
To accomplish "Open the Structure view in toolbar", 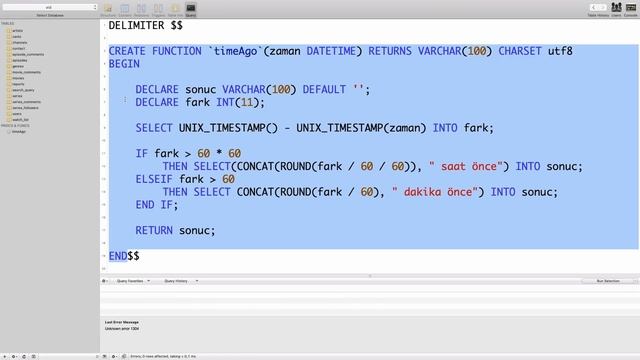I will [108, 10].
